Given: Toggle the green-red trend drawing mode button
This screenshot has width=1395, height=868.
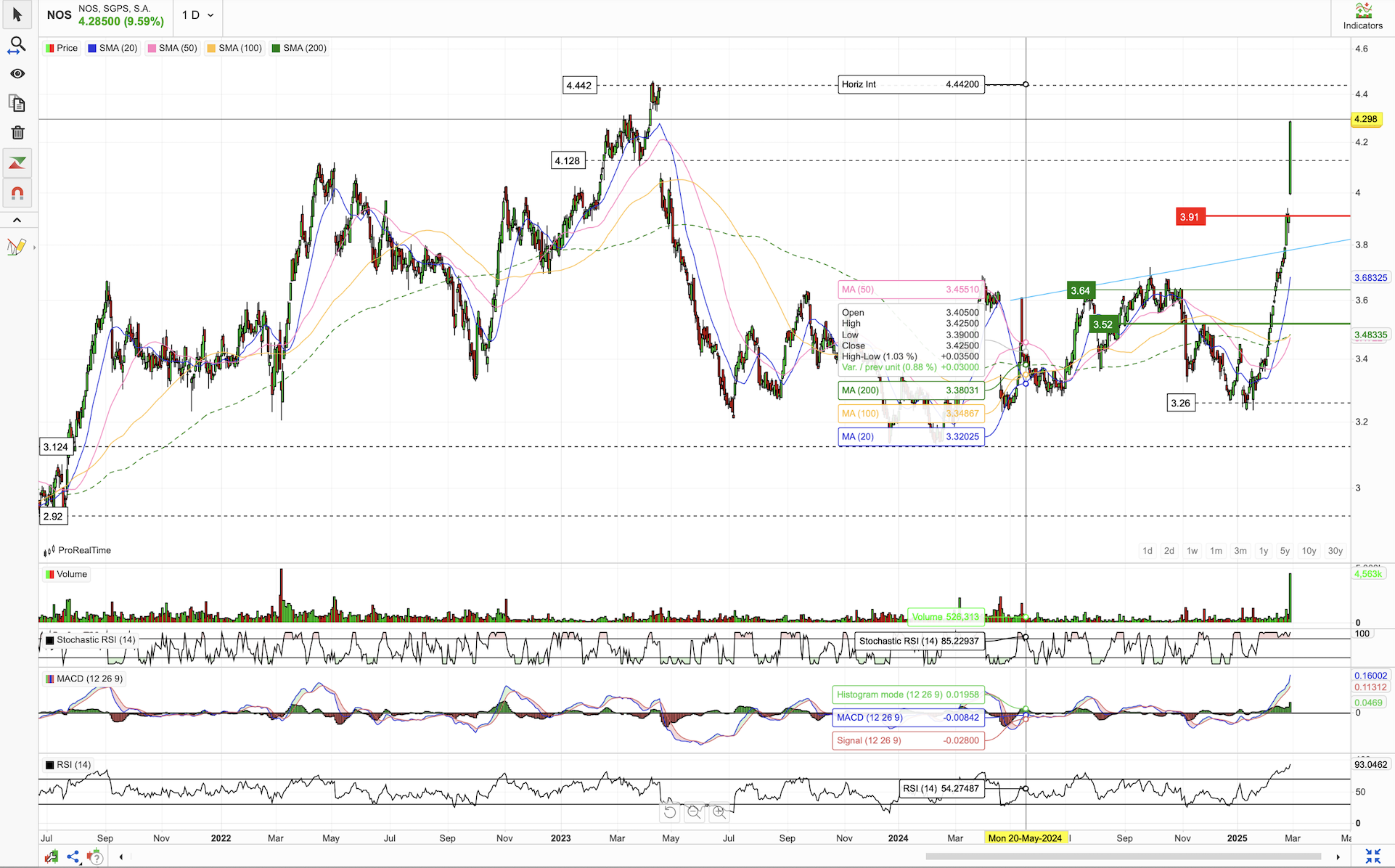Looking at the screenshot, I should coord(17,163).
